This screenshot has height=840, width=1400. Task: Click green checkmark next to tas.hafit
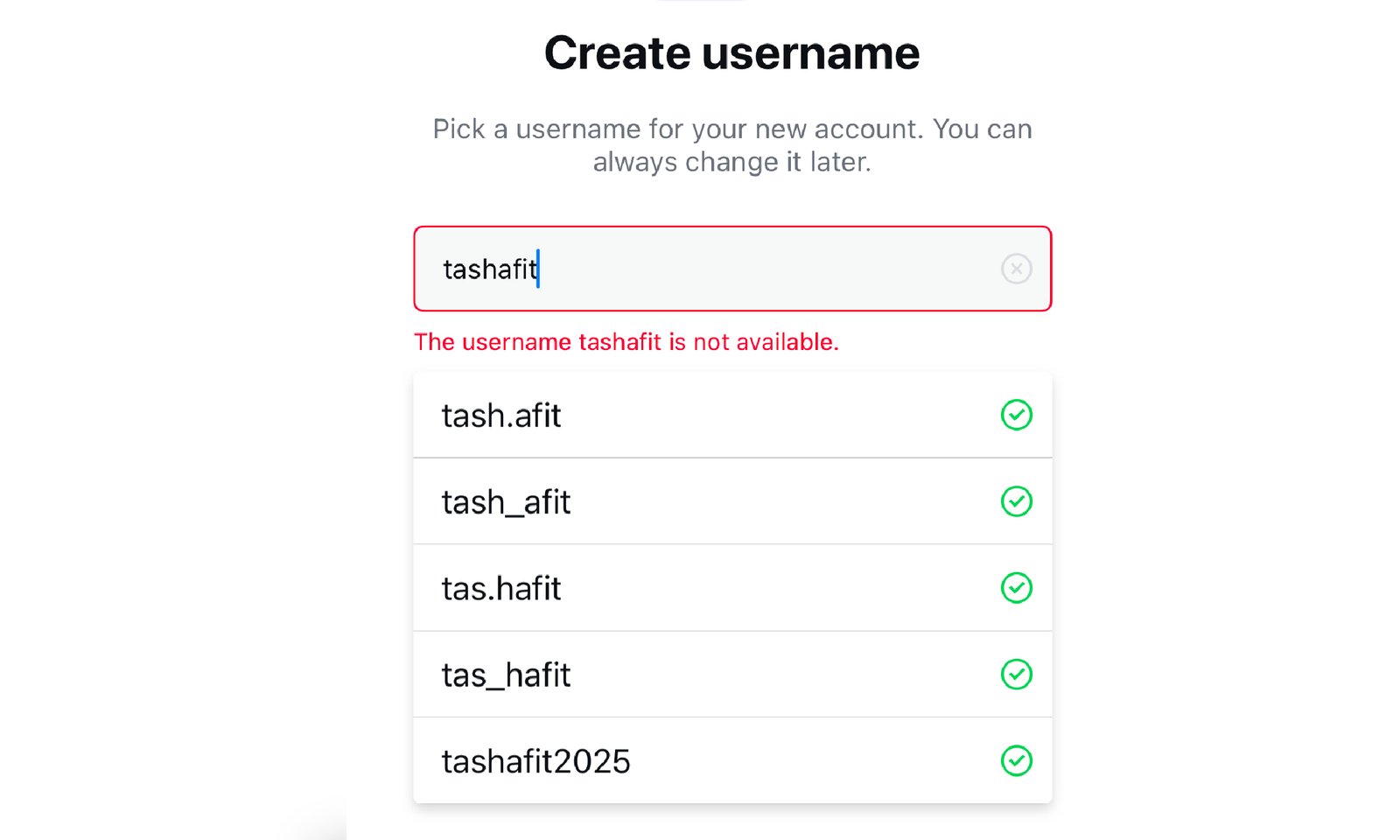pos(1016,588)
